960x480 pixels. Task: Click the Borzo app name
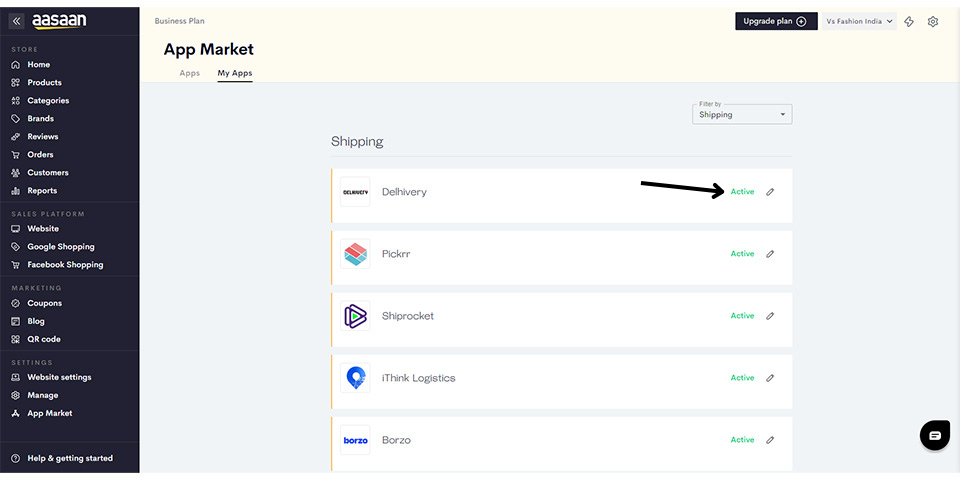(x=396, y=440)
